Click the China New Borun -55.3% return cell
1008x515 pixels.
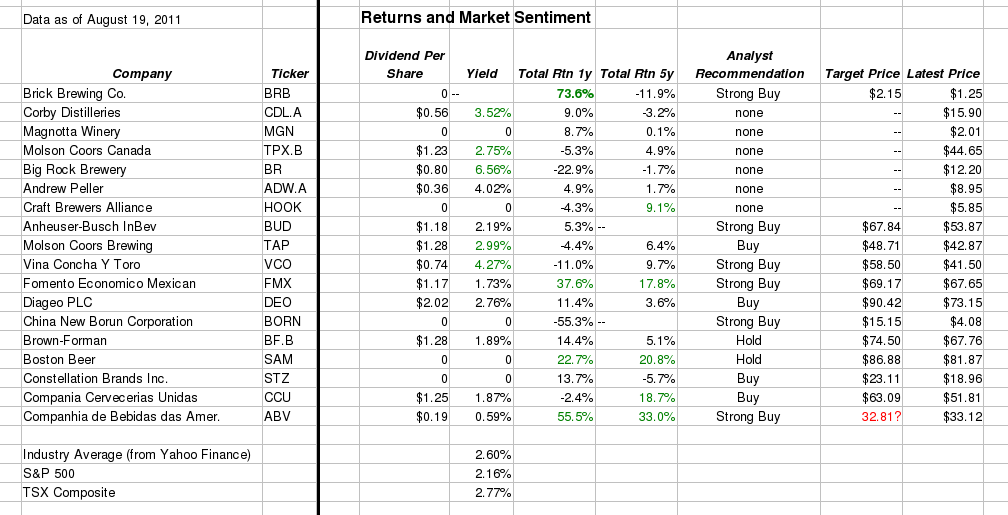tap(573, 322)
